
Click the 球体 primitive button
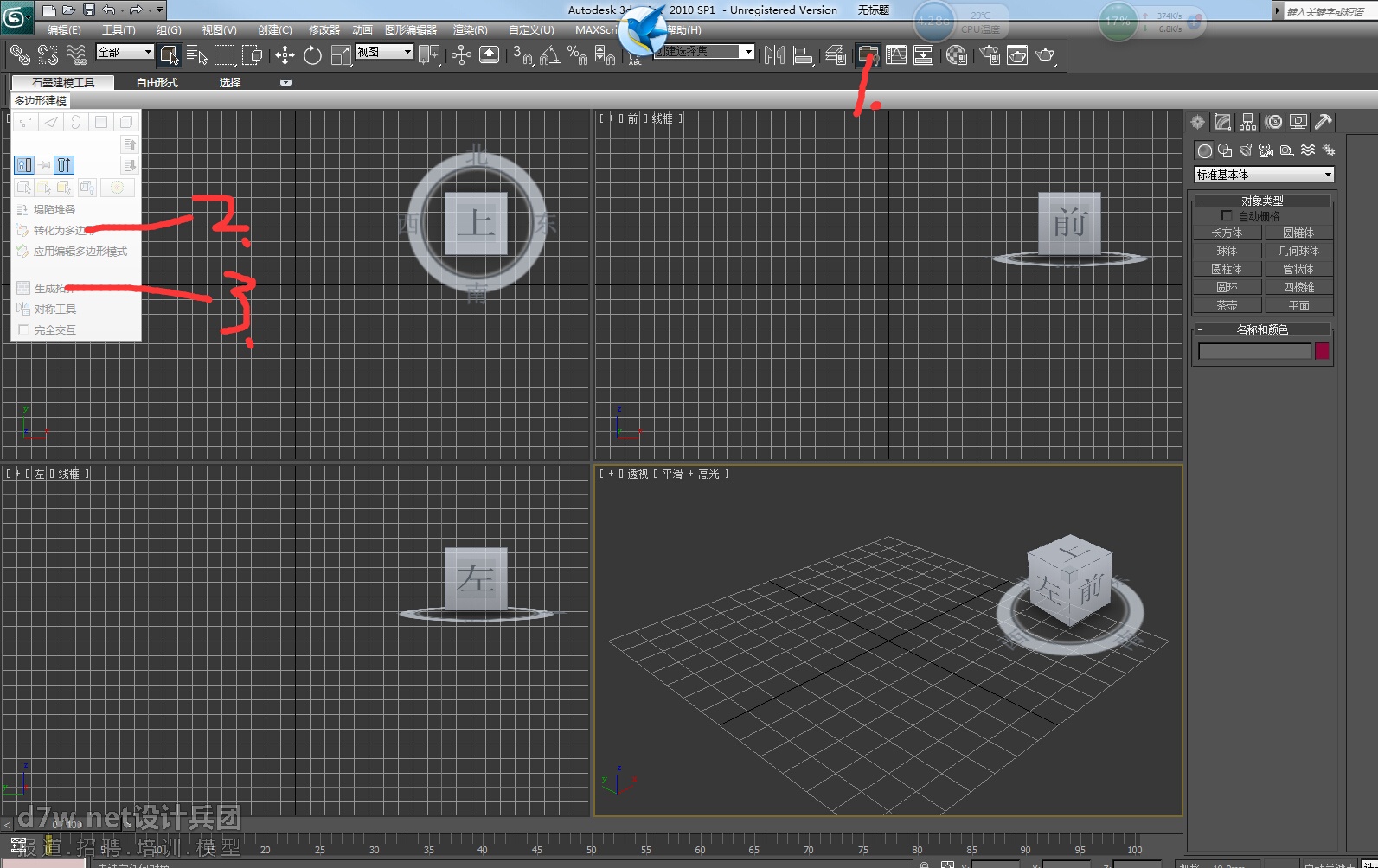(1227, 251)
